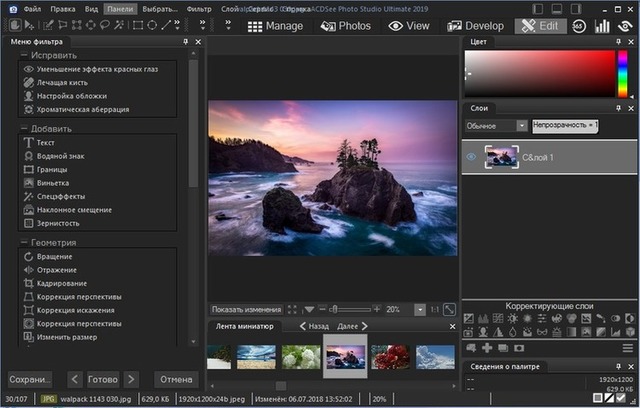640x408 pixels.
Task: Click the fit image to window icon
Action: point(449,310)
